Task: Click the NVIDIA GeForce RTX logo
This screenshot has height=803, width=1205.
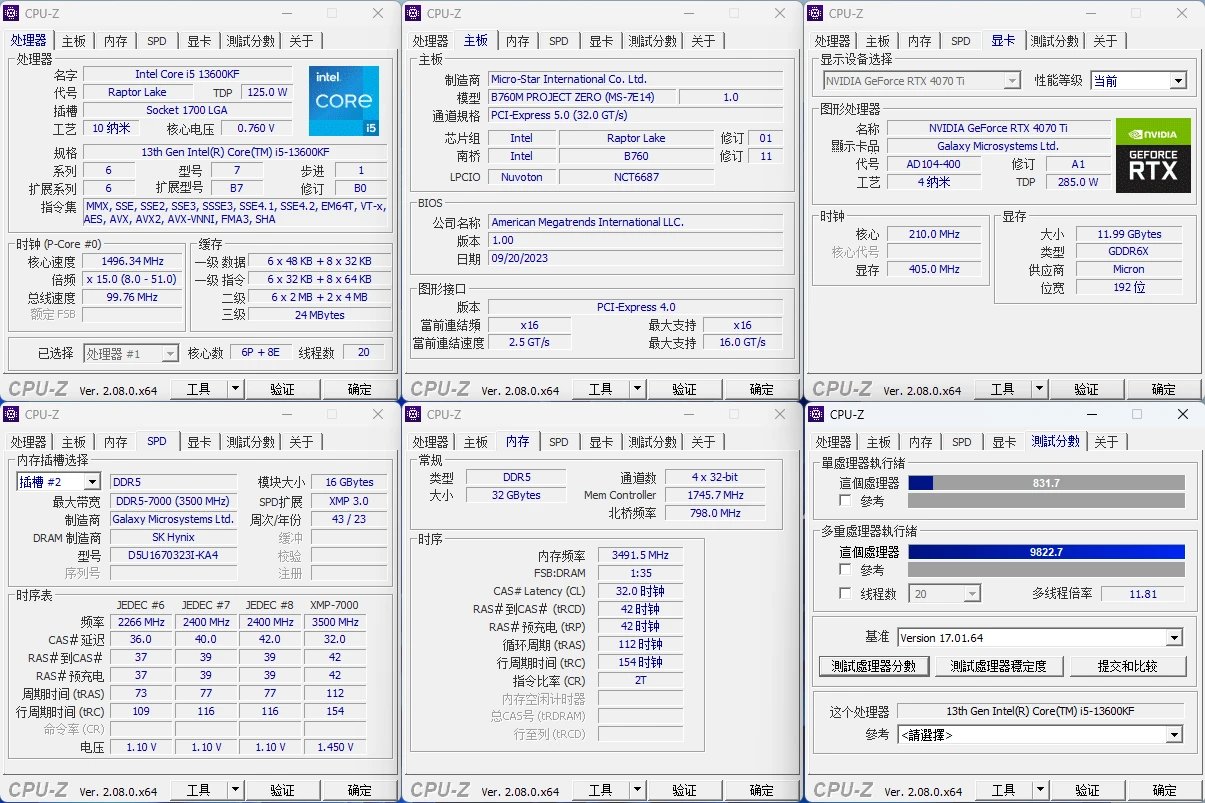Action: pos(1153,155)
